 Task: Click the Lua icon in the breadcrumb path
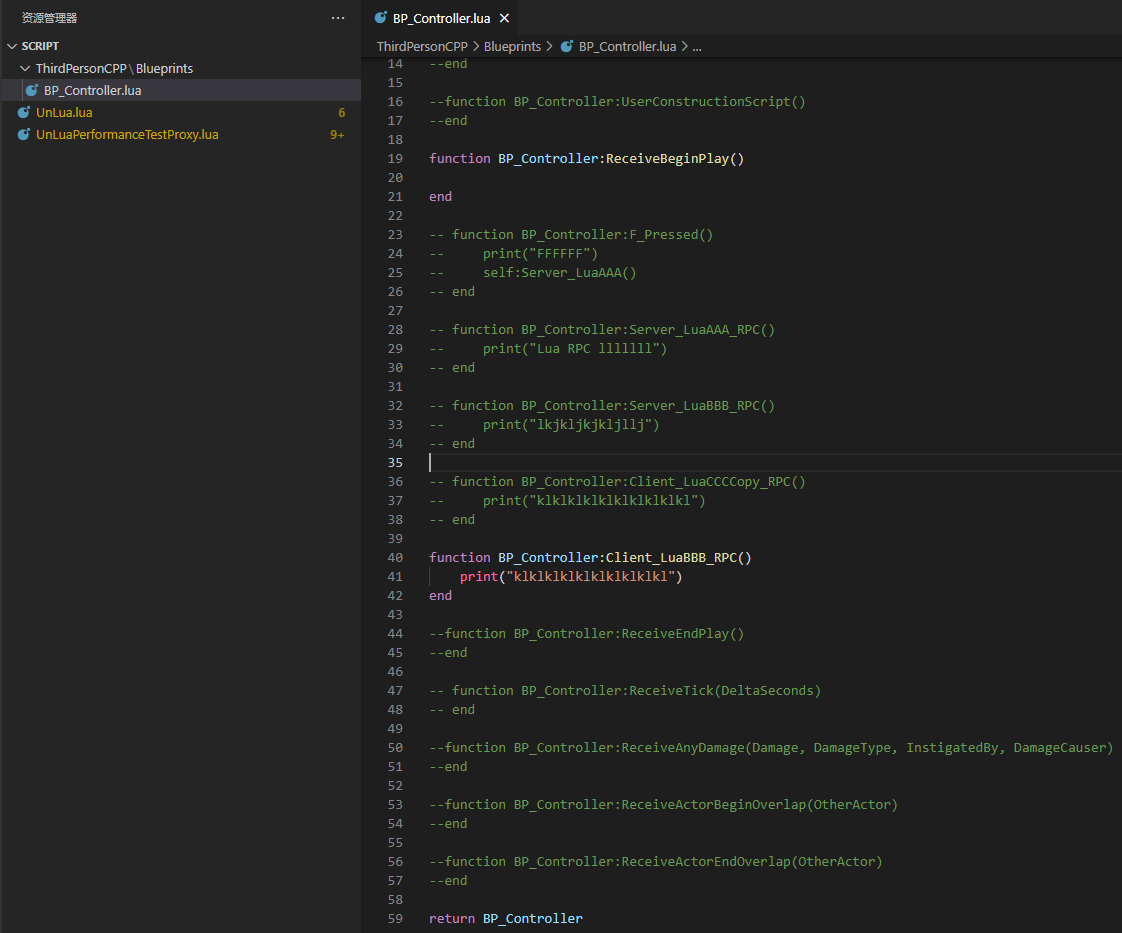[x=567, y=46]
